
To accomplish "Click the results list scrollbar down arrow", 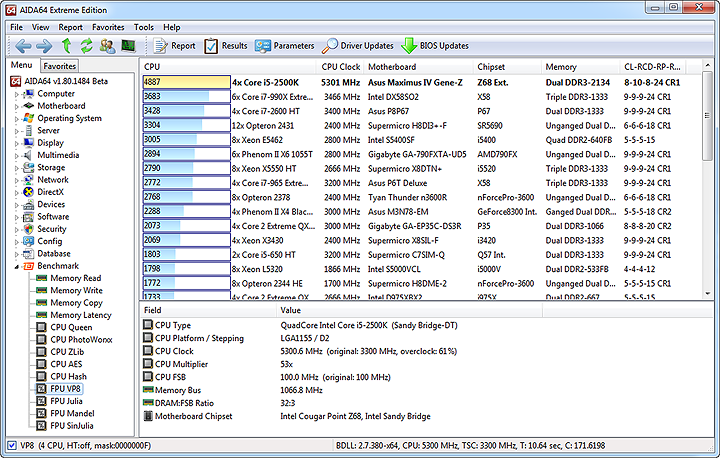I will click(x=707, y=294).
